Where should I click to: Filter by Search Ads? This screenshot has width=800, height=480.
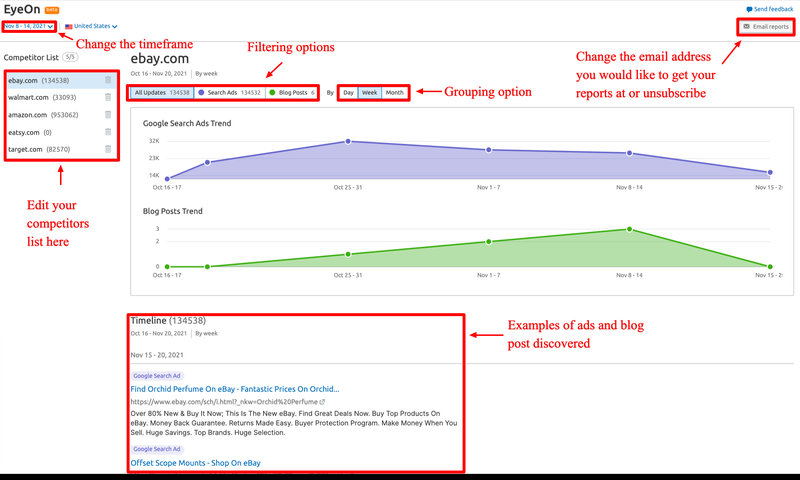coord(229,92)
